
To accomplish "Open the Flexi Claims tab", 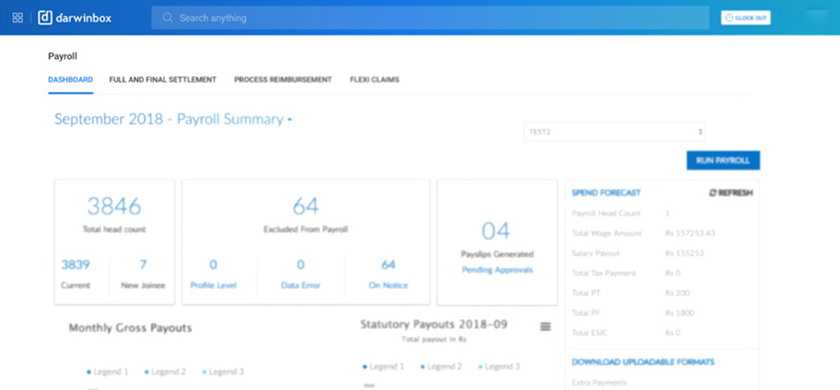I will (x=374, y=79).
